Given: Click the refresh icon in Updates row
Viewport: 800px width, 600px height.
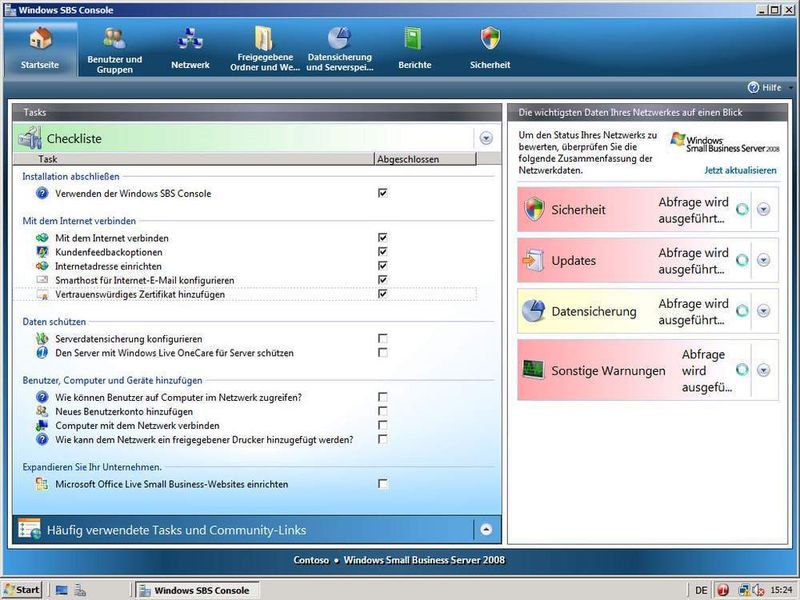Looking at the screenshot, I should click(741, 260).
